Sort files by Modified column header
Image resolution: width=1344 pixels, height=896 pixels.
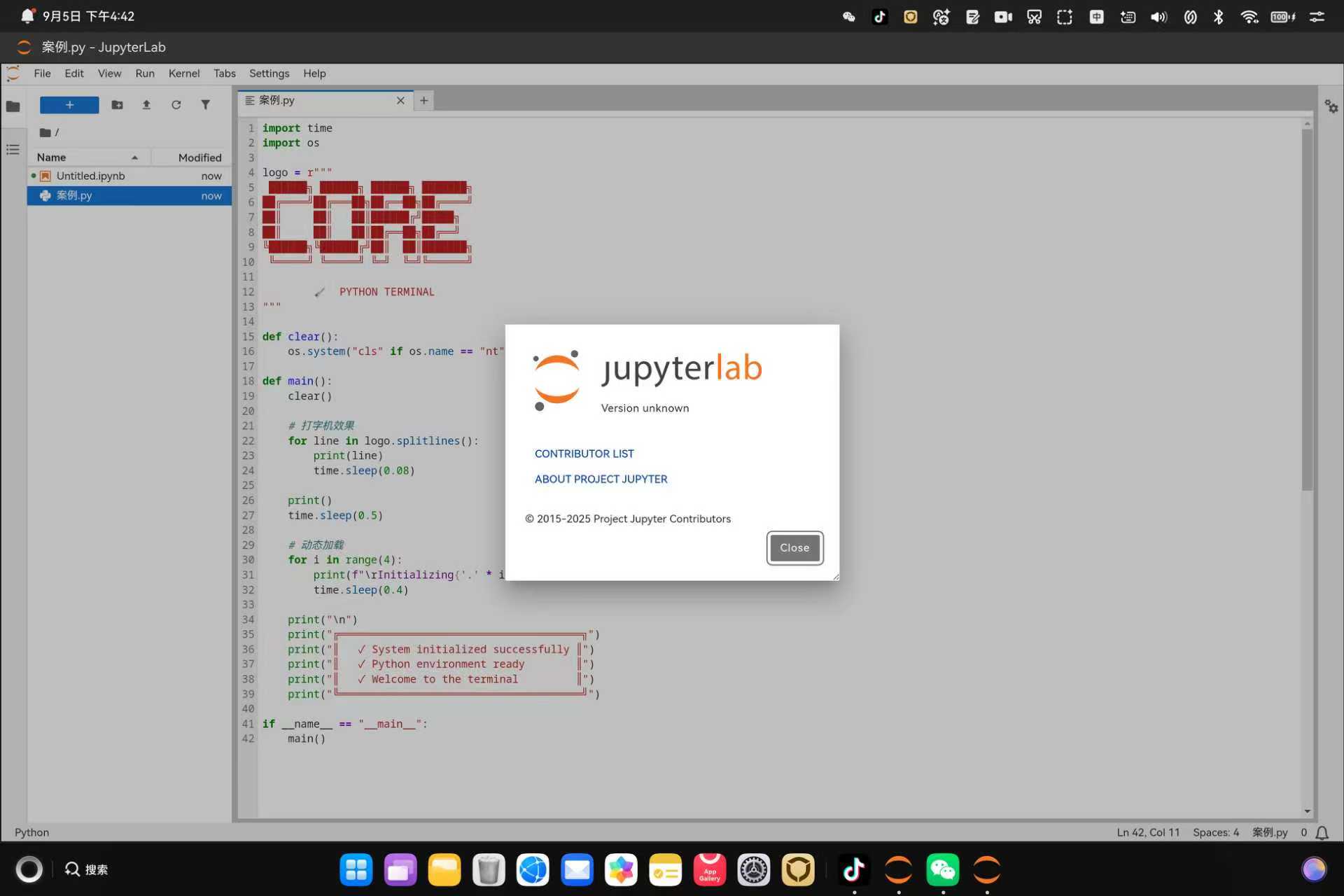(192, 157)
